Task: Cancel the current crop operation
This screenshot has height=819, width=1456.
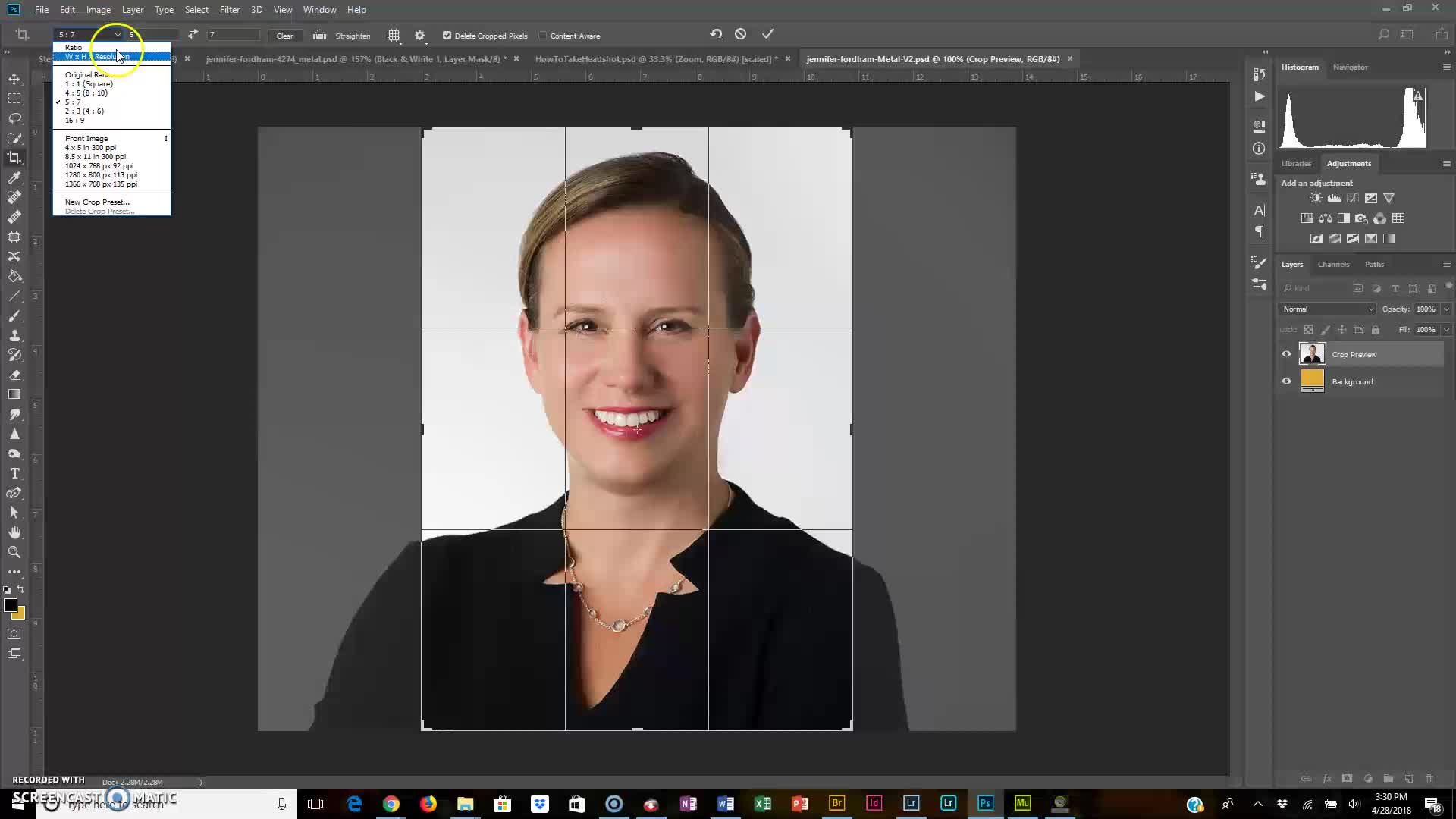Action: coord(741,34)
